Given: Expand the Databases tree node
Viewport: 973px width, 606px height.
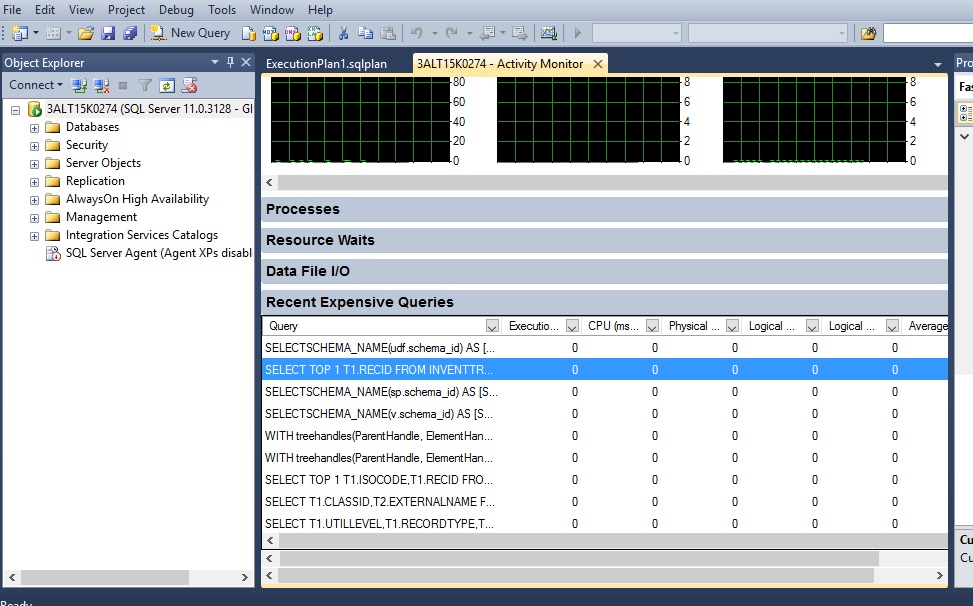Looking at the screenshot, I should (x=32, y=127).
